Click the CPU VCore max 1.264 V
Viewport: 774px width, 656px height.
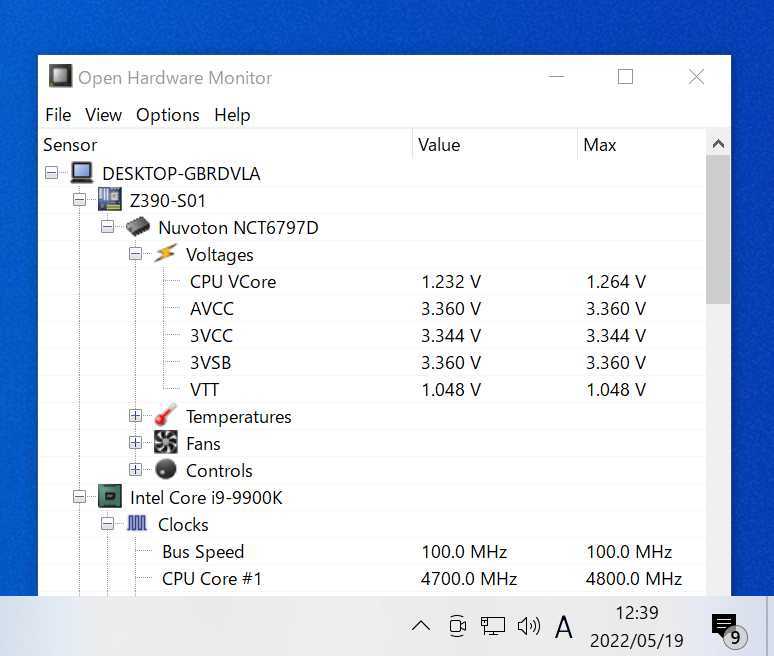point(616,282)
